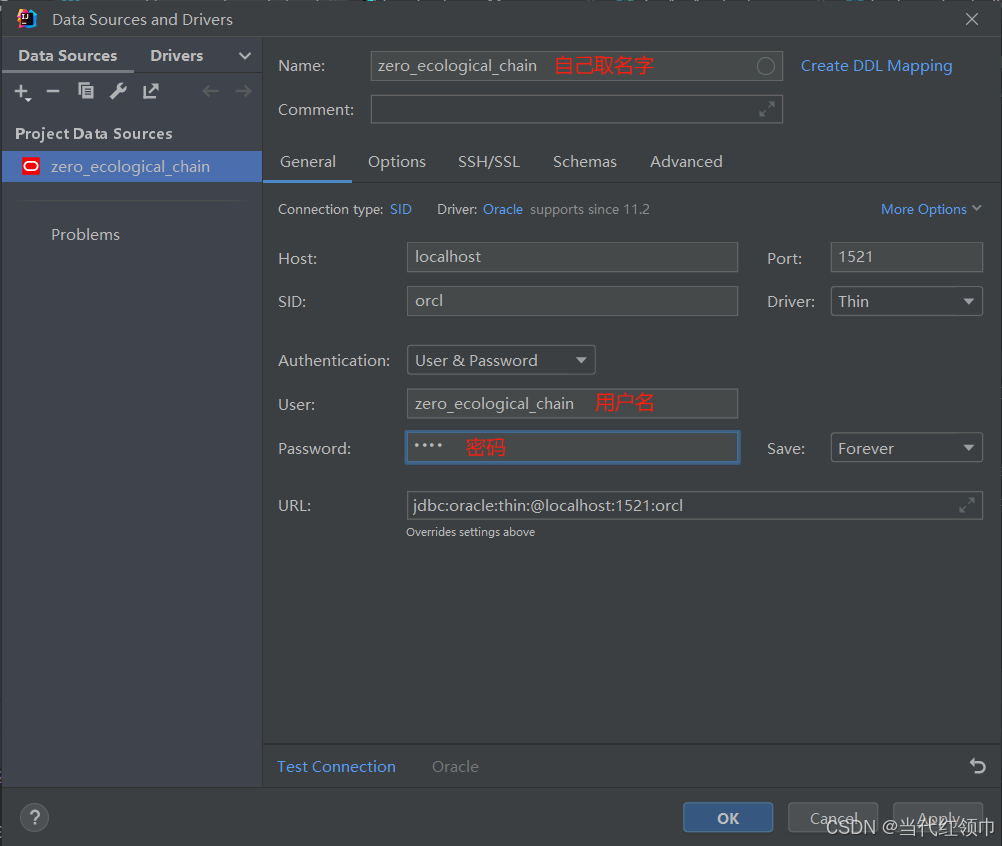Screen dimensions: 1002x846
Task: Open the Problems item in sidebar
Action: 85,235
